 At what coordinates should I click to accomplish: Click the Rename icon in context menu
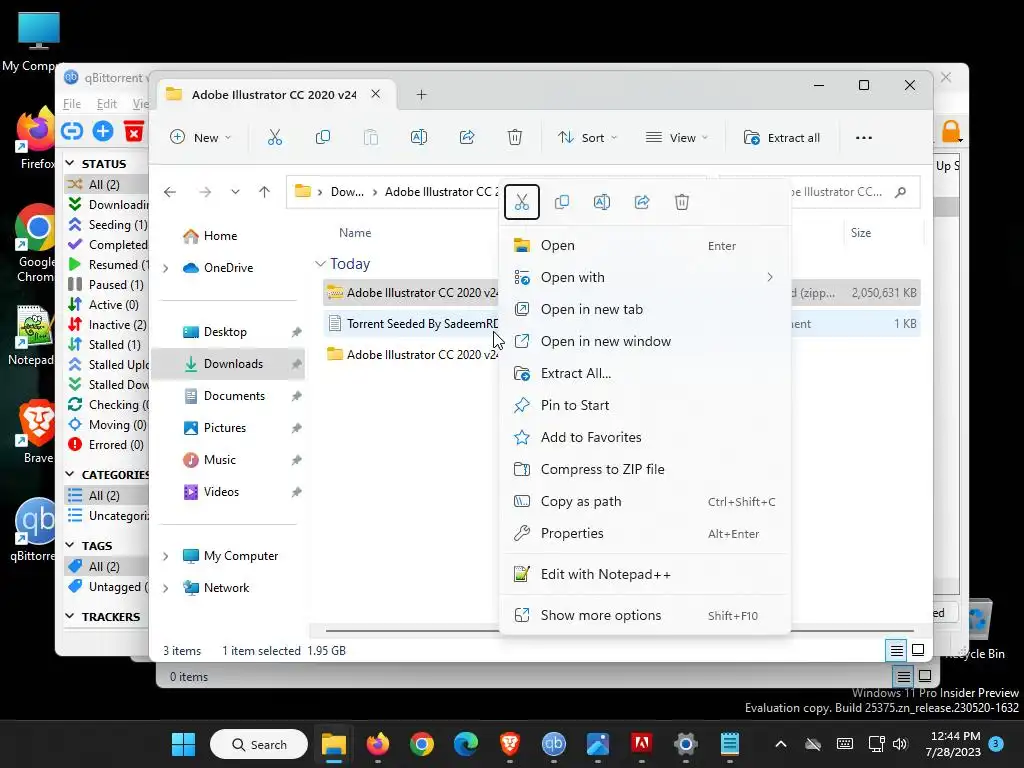(x=601, y=202)
